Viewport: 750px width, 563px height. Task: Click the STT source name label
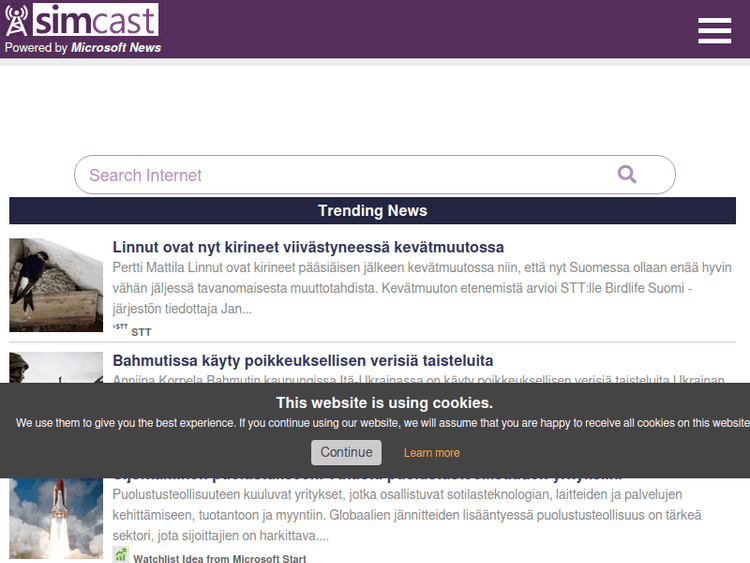[x=141, y=332]
